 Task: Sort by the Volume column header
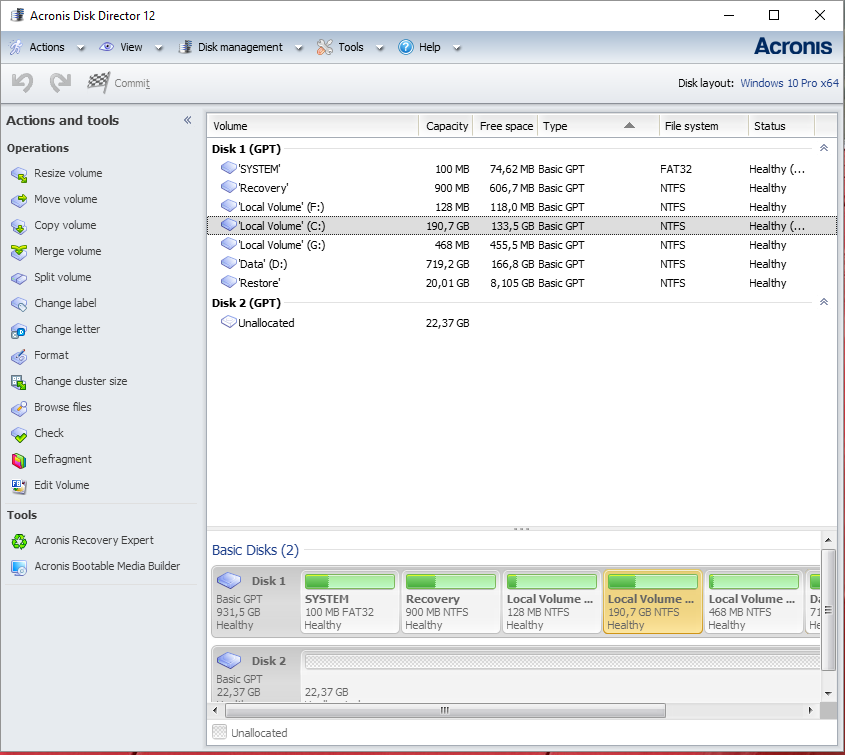tap(313, 126)
